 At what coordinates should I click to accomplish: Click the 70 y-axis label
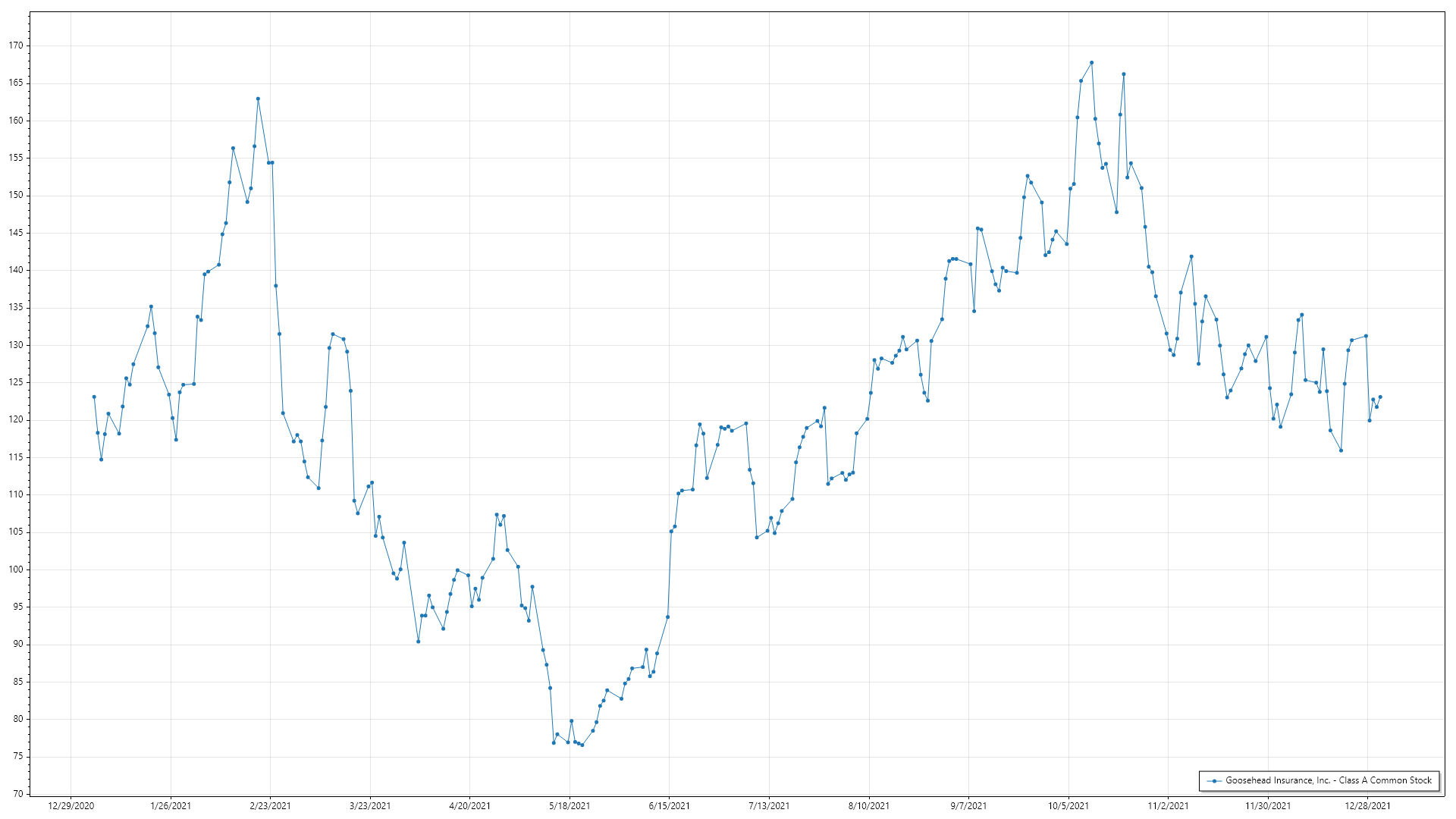pyautogui.click(x=18, y=794)
